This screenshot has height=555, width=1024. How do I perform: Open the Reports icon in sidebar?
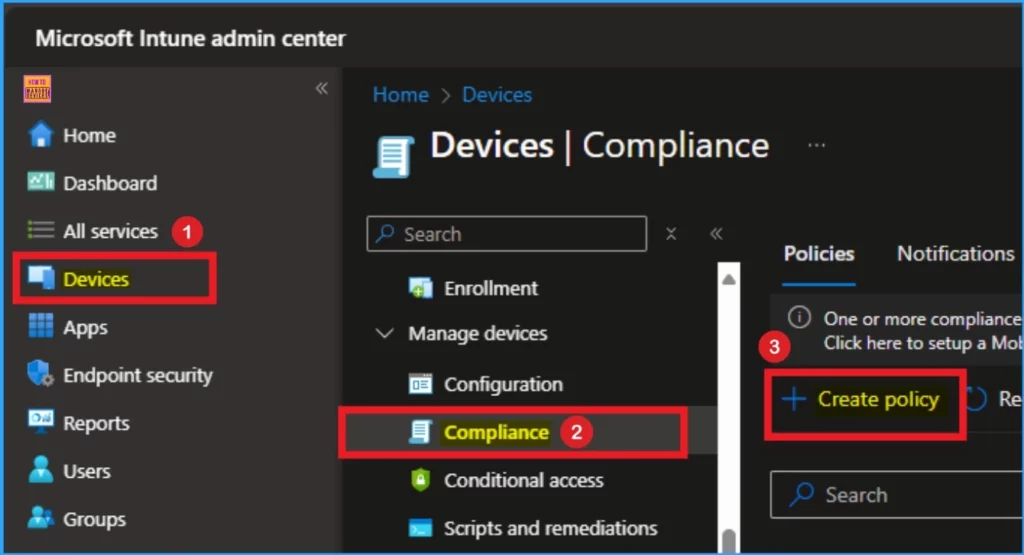click(40, 421)
